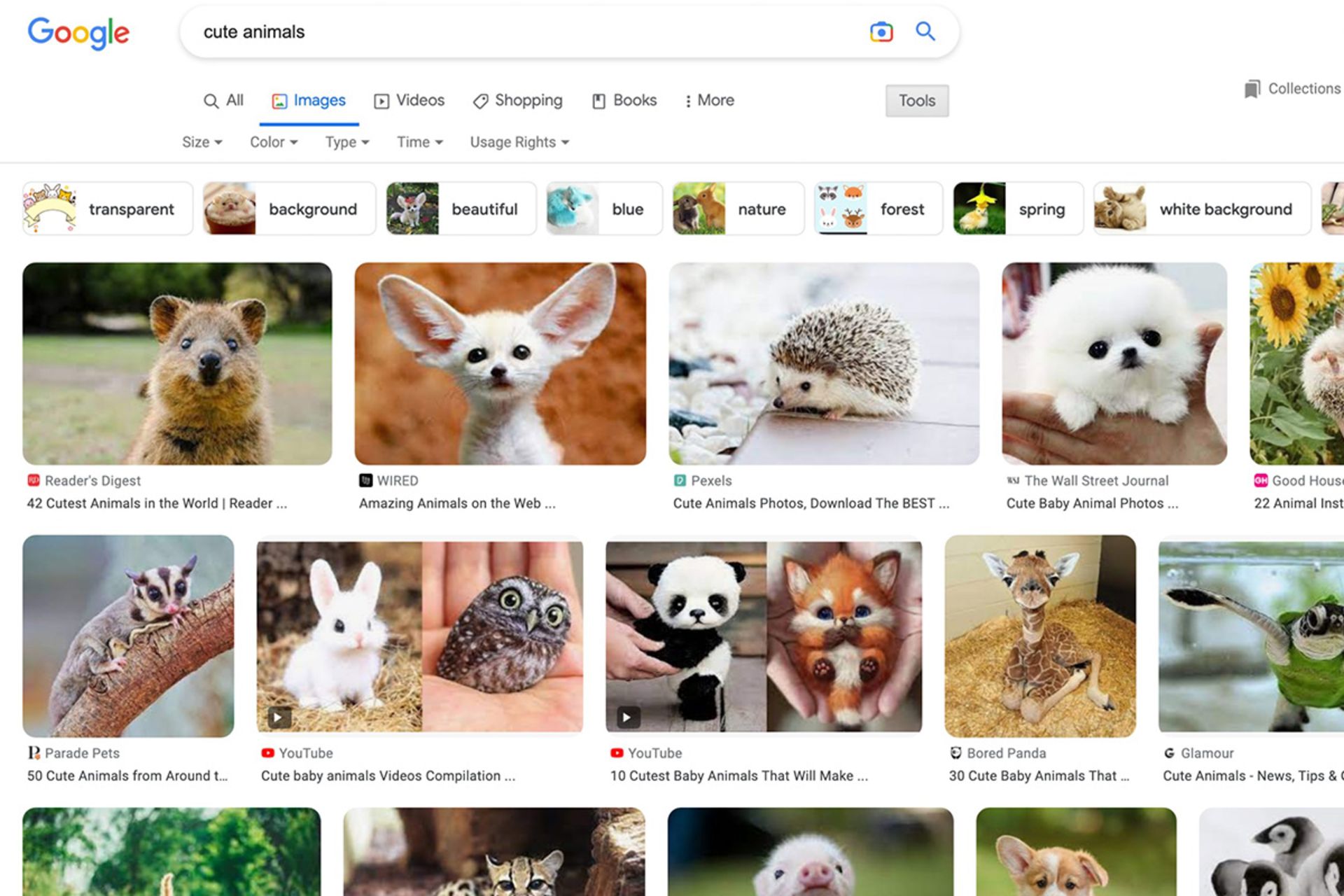Select the 'white background' filter chip
This screenshot has width=1344, height=896.
click(1202, 209)
